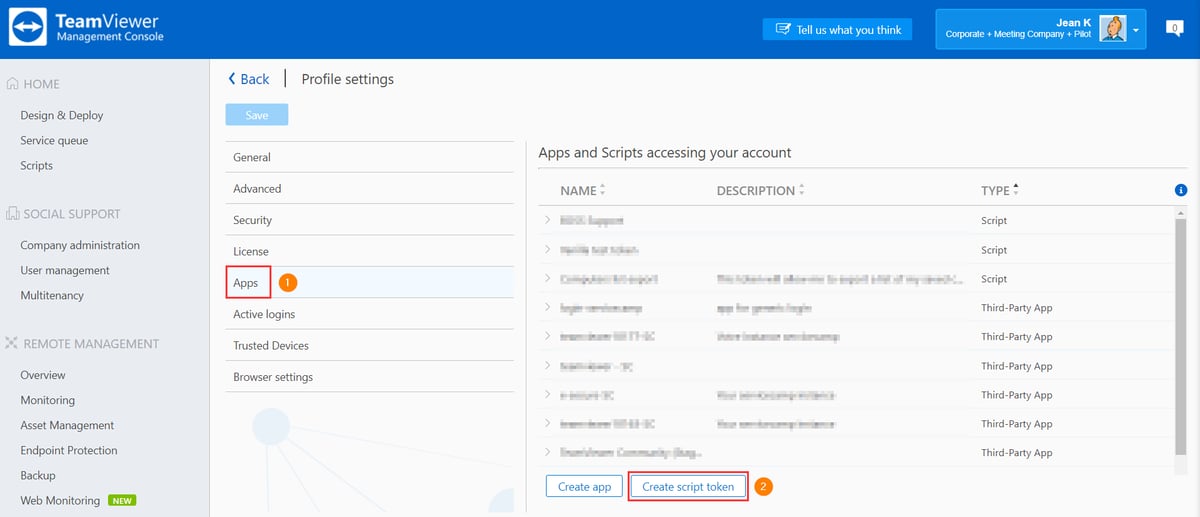
Task: Click the Remote Management section icon
Action: tap(12, 344)
